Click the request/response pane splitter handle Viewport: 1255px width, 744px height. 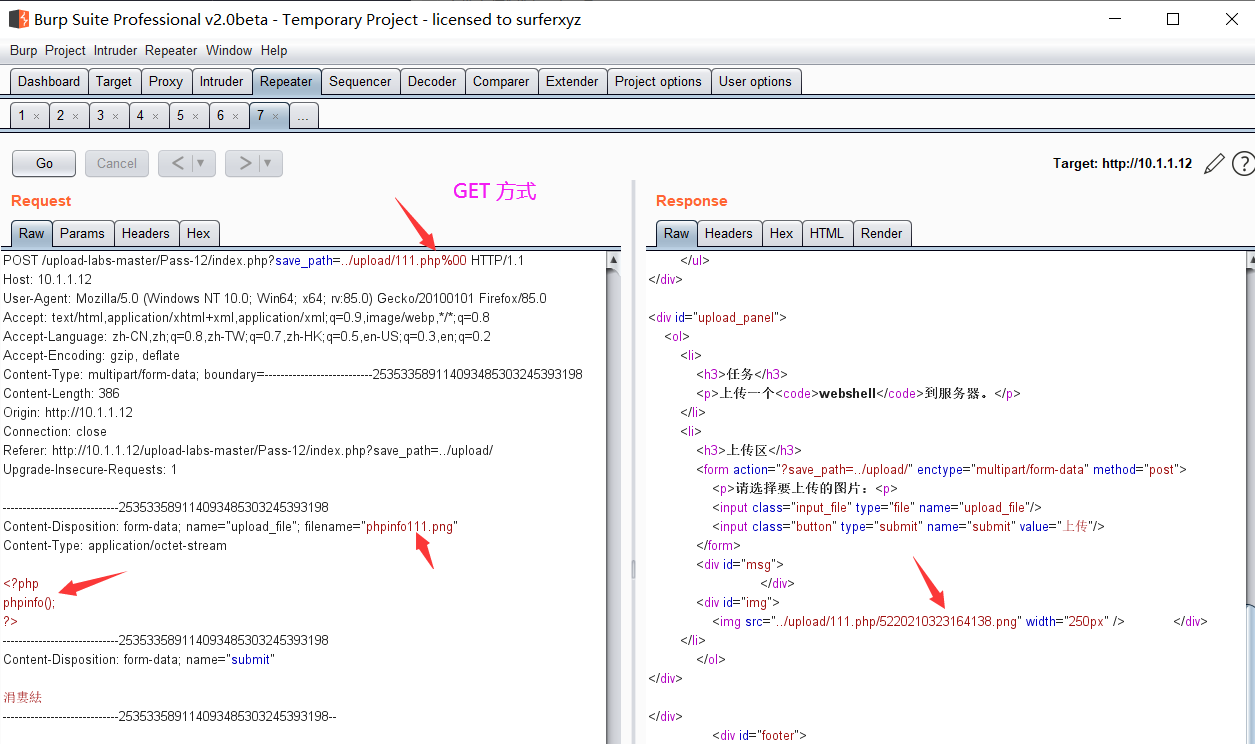tap(632, 569)
